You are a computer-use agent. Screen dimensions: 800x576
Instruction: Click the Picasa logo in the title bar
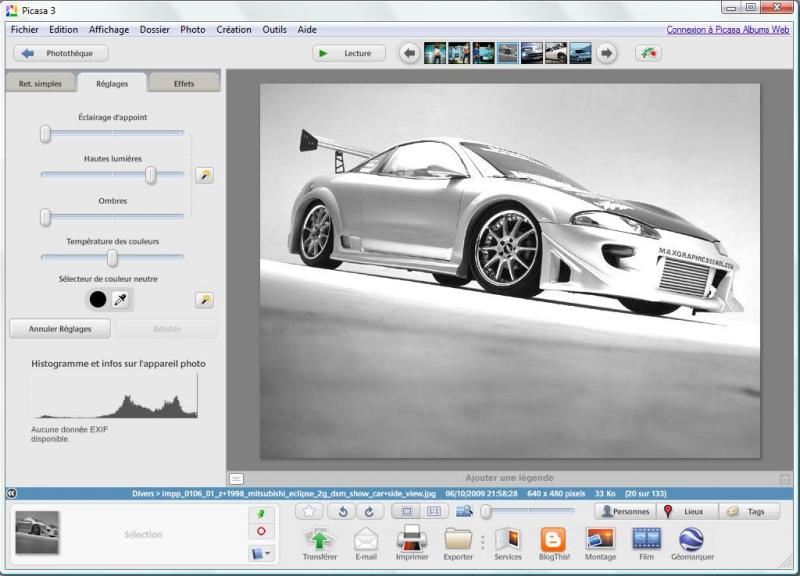[11, 10]
